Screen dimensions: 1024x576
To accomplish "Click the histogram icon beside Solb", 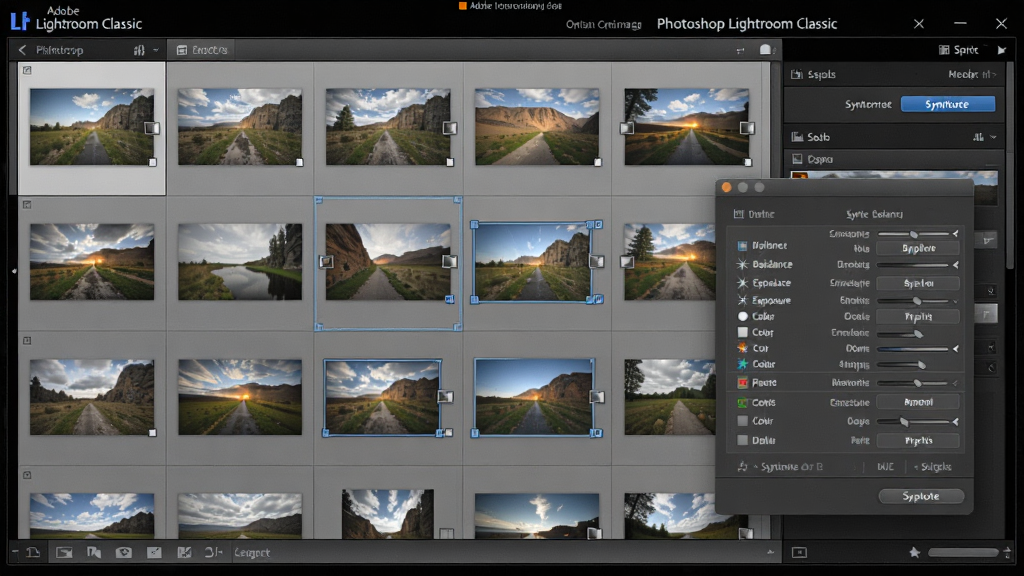I will coord(797,136).
